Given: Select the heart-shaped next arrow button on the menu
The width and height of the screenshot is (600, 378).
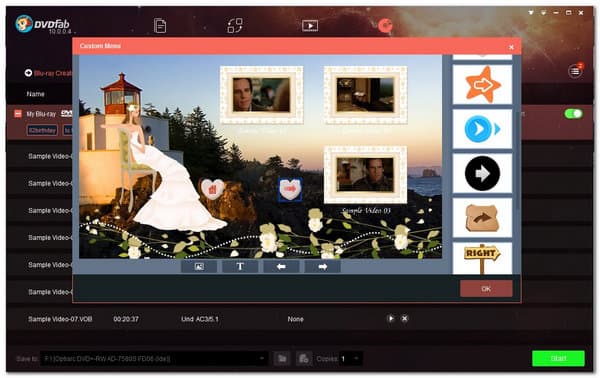Looking at the screenshot, I should click(x=290, y=189).
